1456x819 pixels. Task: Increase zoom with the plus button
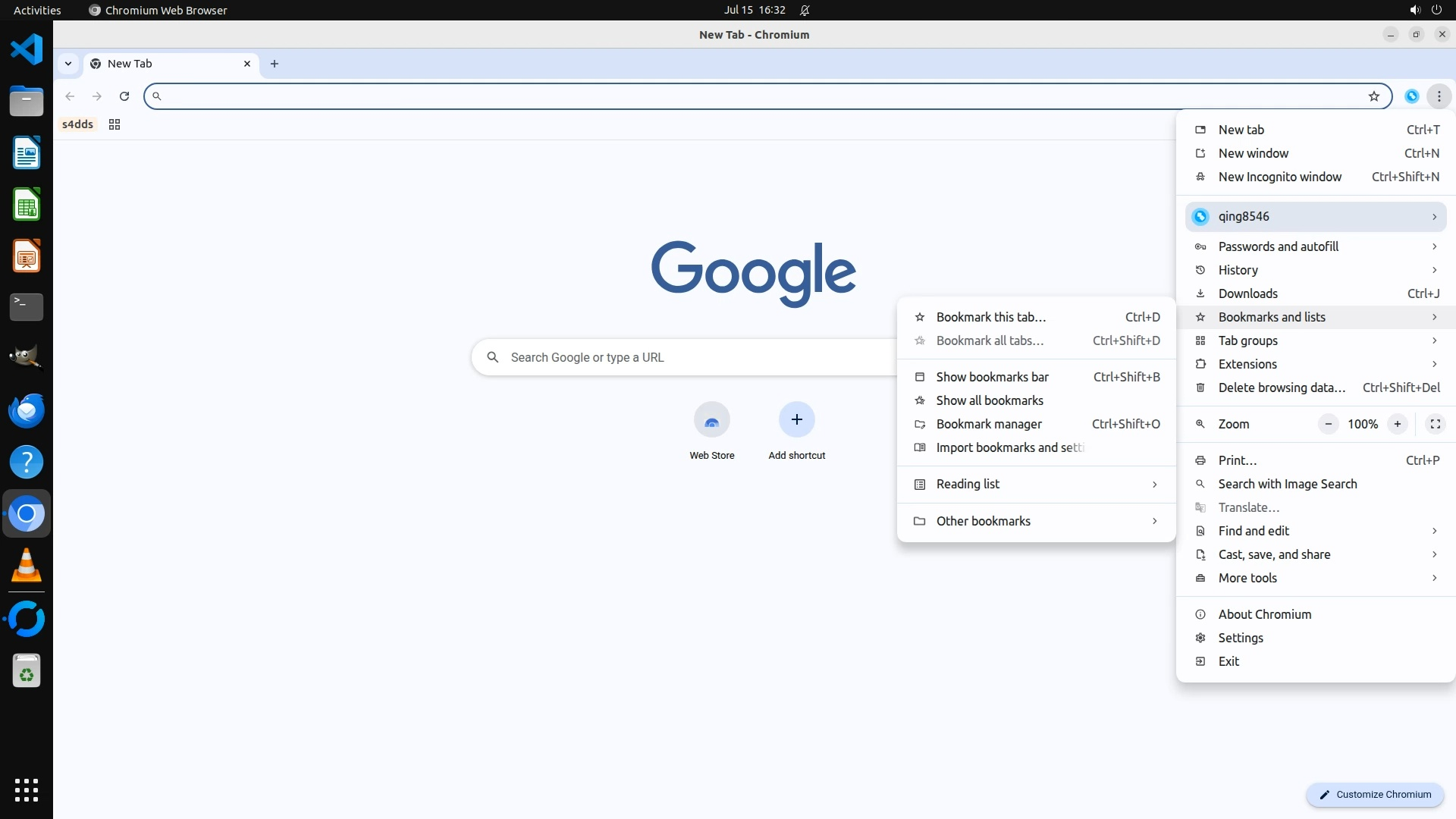coord(1397,424)
